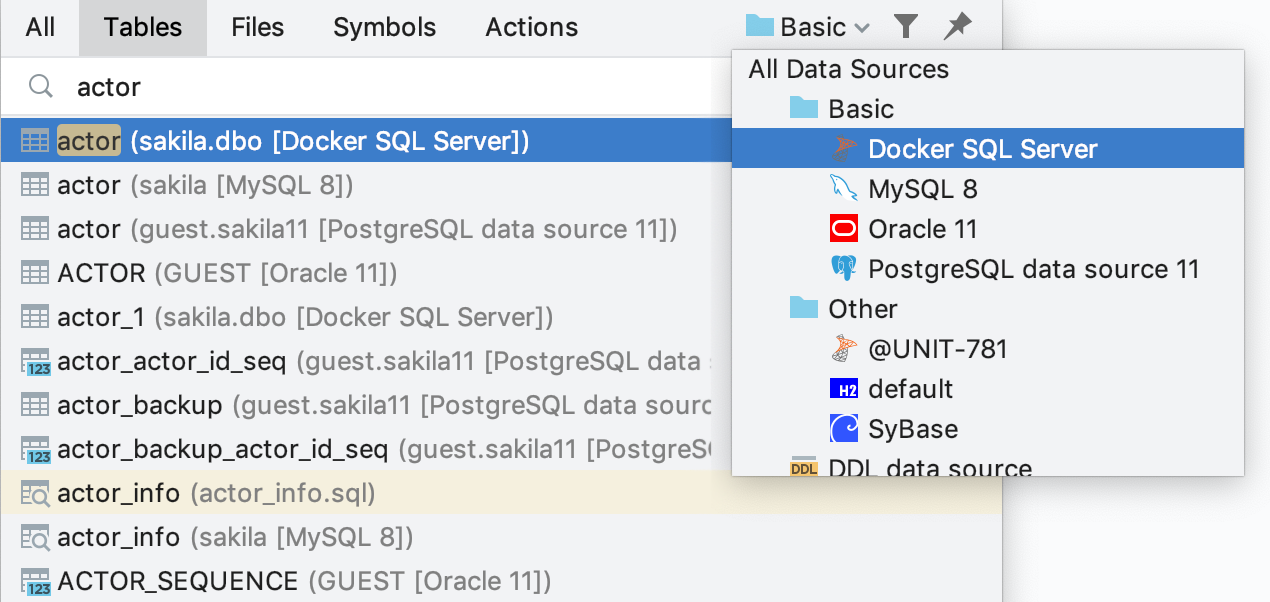
Task: Go to the Actions tab
Action: point(532,27)
